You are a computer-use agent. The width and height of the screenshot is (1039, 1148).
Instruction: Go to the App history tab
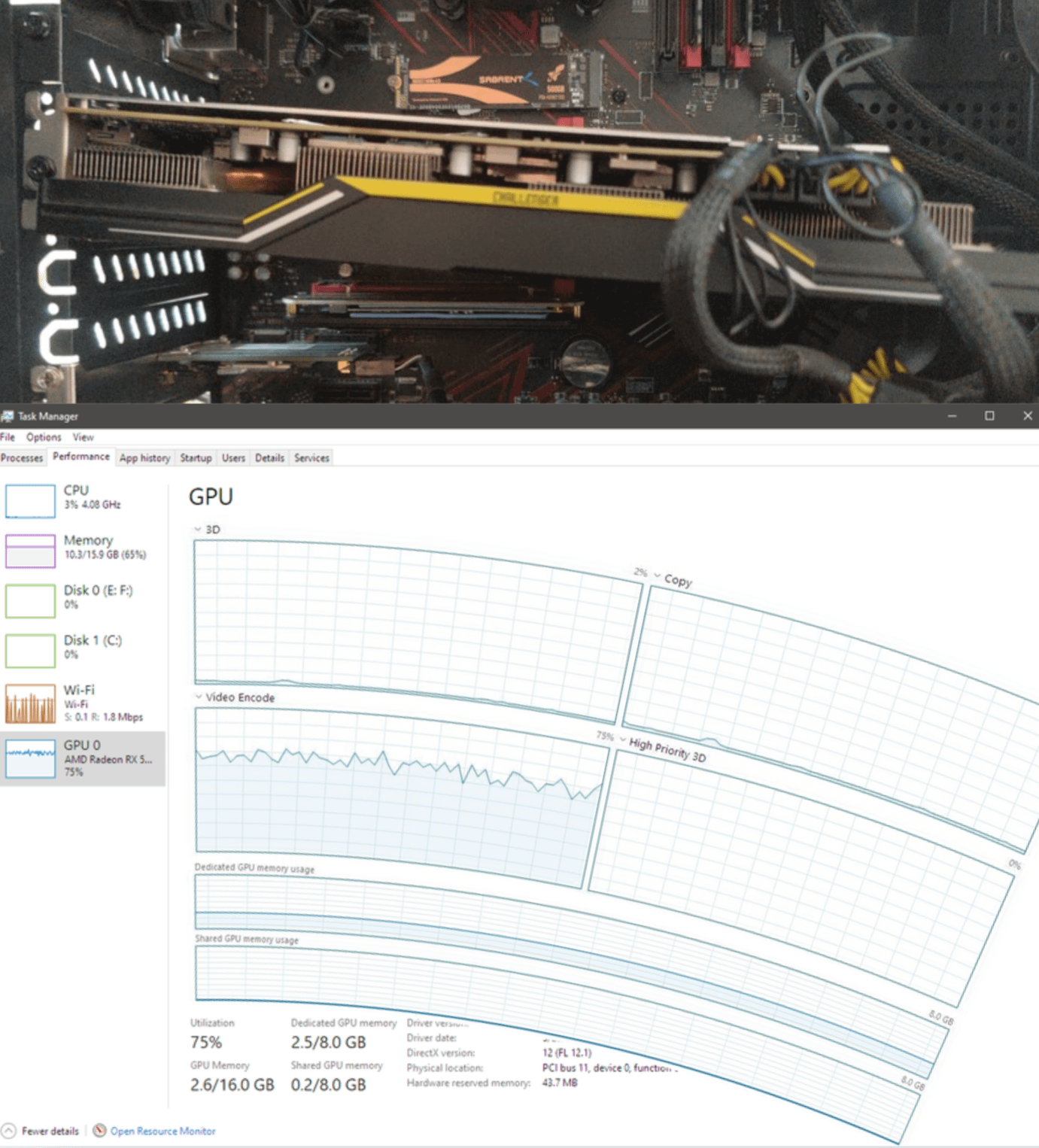point(144,457)
